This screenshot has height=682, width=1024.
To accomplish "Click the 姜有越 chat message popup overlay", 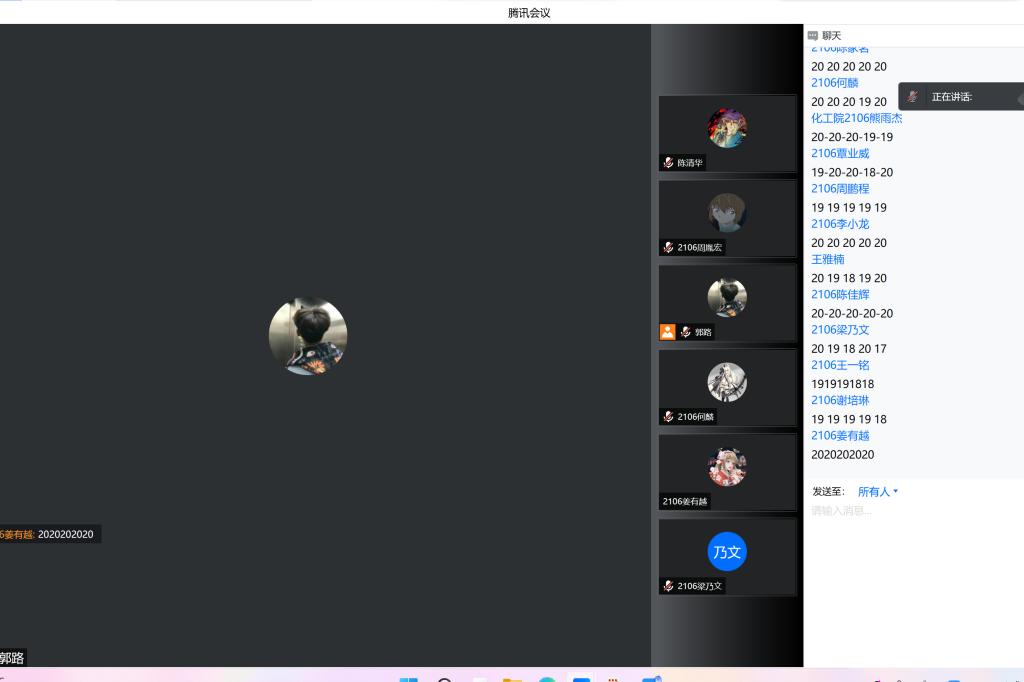I will pos(48,534).
